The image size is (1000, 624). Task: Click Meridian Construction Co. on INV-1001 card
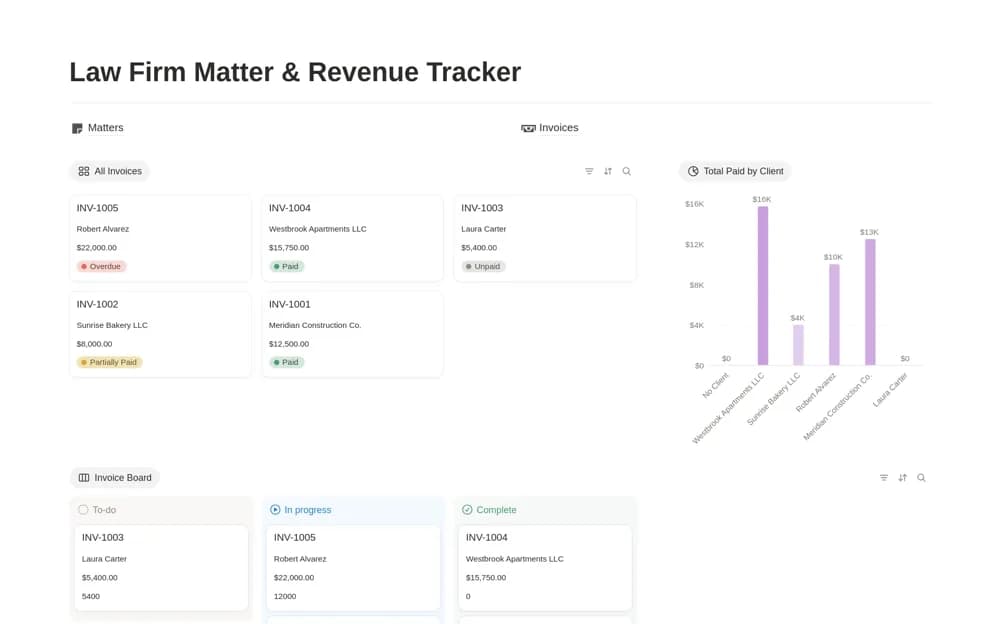point(315,325)
